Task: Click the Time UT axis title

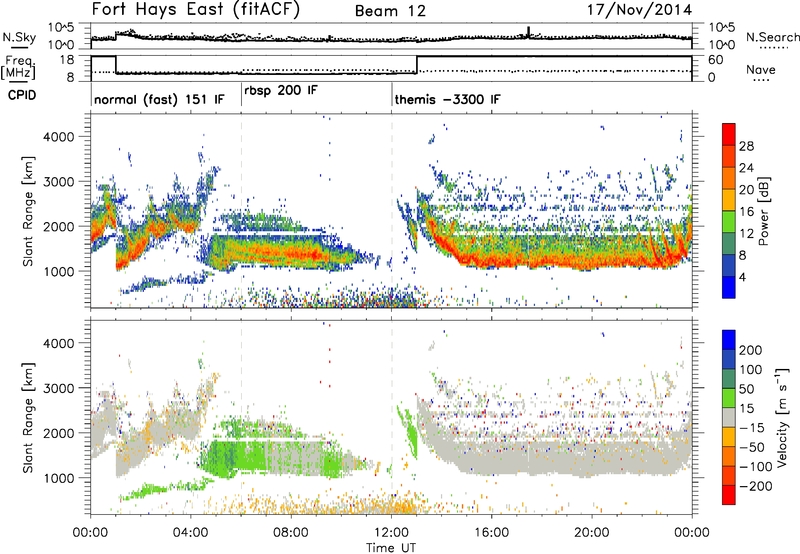Action: [x=391, y=548]
